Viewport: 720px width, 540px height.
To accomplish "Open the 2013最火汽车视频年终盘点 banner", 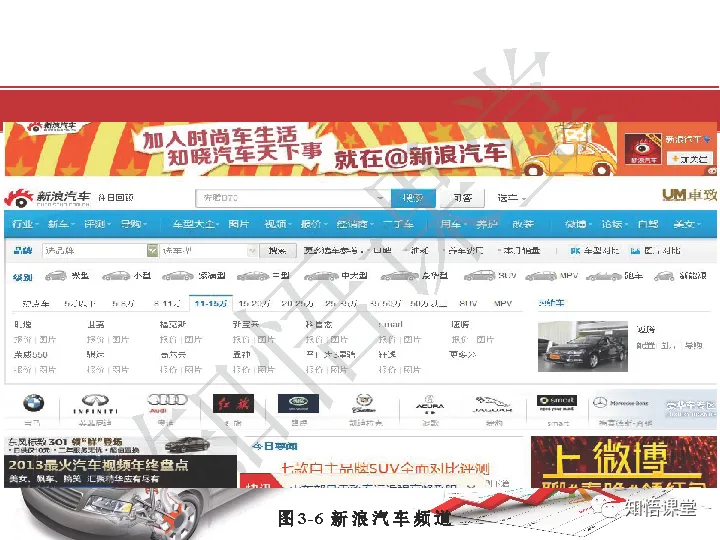I will click(120, 472).
